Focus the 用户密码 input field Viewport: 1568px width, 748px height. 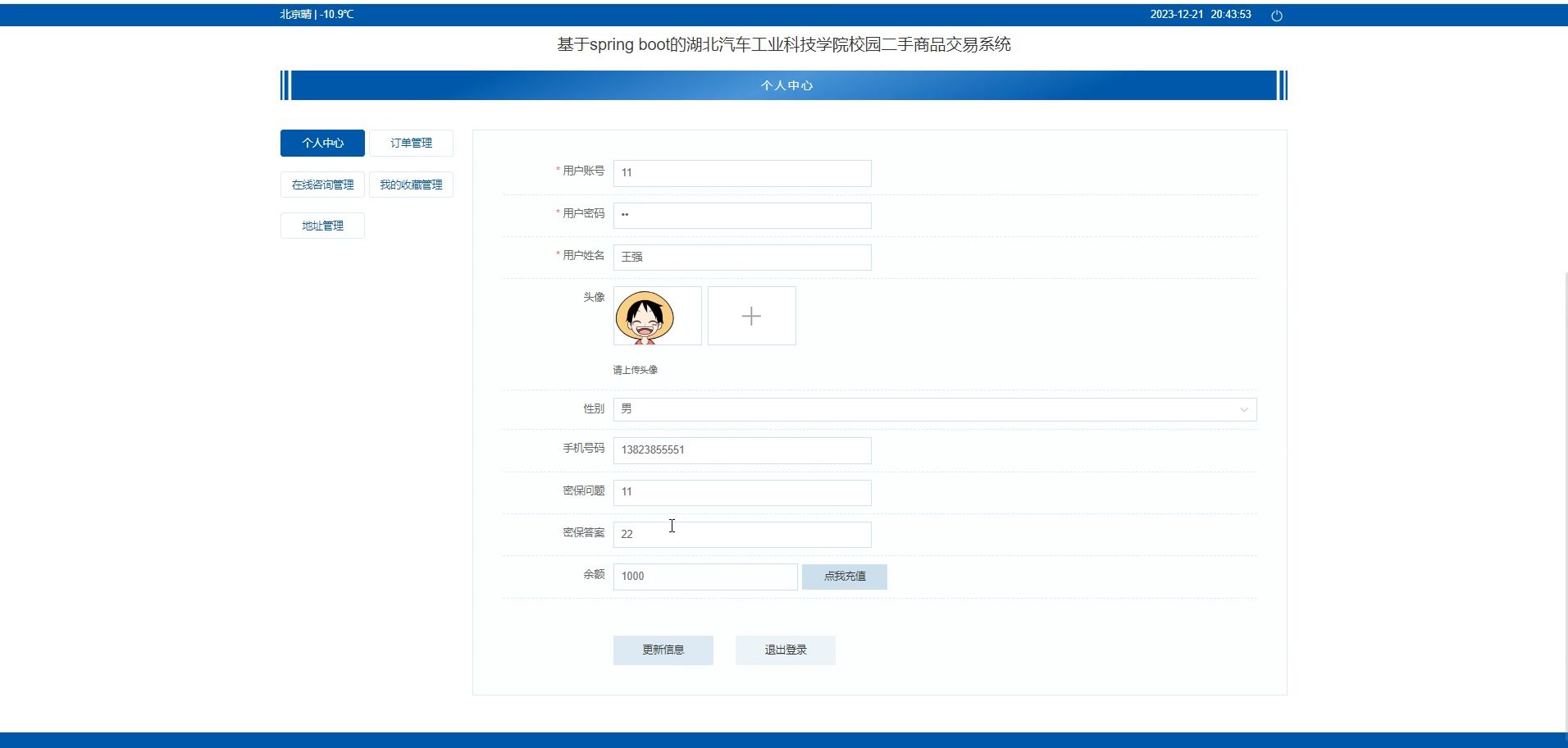tap(742, 216)
